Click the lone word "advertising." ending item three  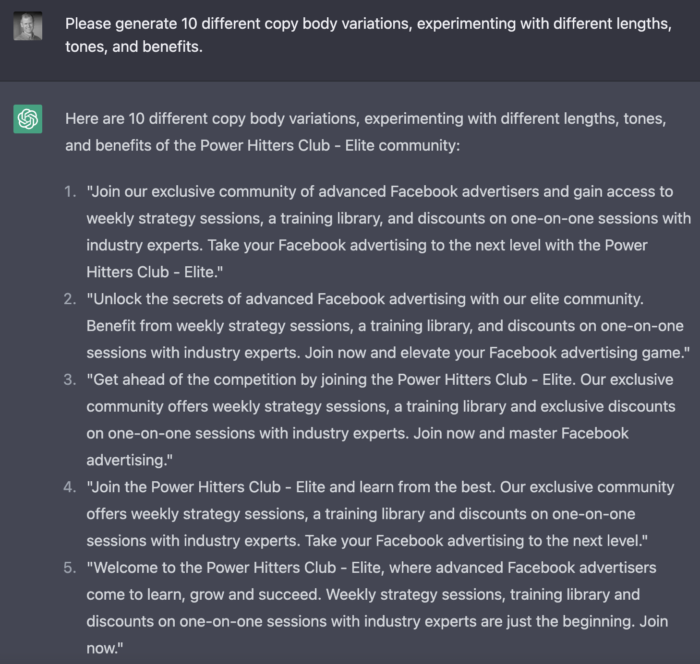129,460
